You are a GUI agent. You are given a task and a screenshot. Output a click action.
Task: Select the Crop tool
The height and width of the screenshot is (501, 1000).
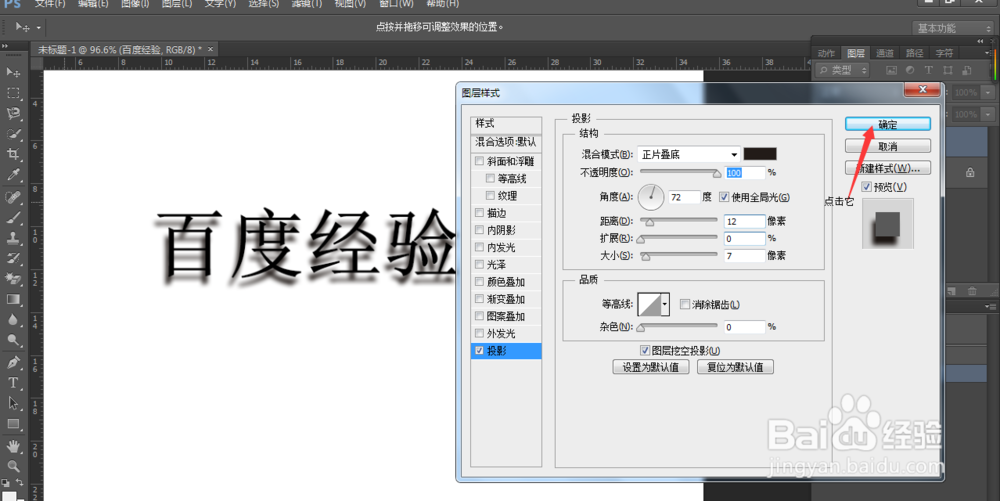tap(13, 154)
